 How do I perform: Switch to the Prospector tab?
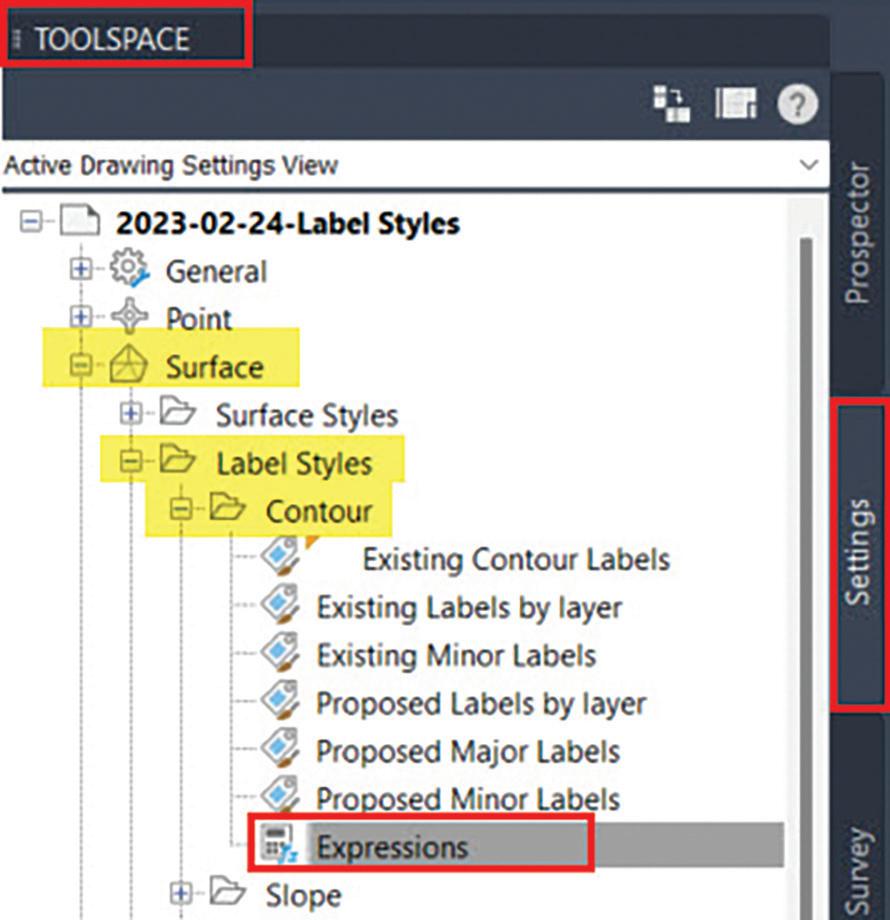pyautogui.click(x=857, y=234)
